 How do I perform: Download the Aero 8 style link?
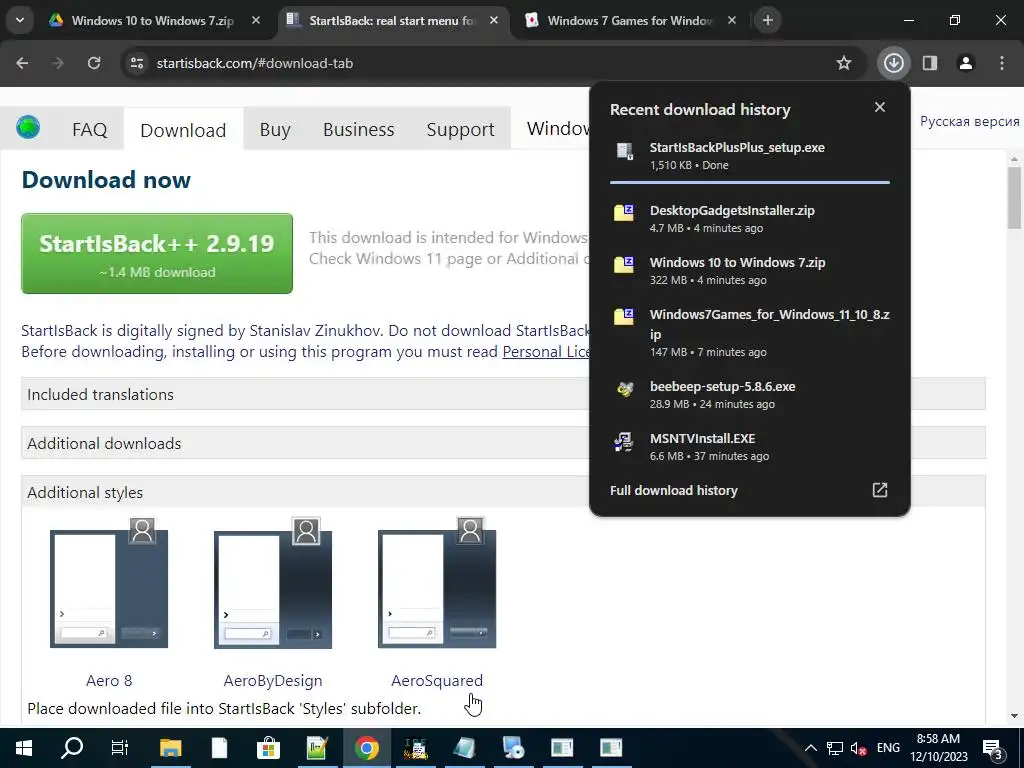tap(109, 680)
